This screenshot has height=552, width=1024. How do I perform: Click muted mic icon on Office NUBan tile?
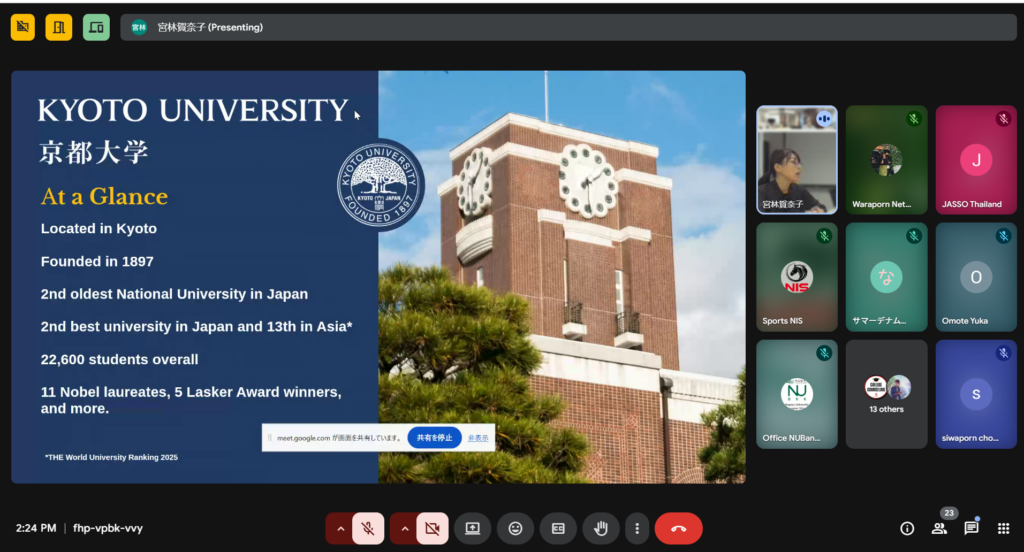click(x=824, y=353)
